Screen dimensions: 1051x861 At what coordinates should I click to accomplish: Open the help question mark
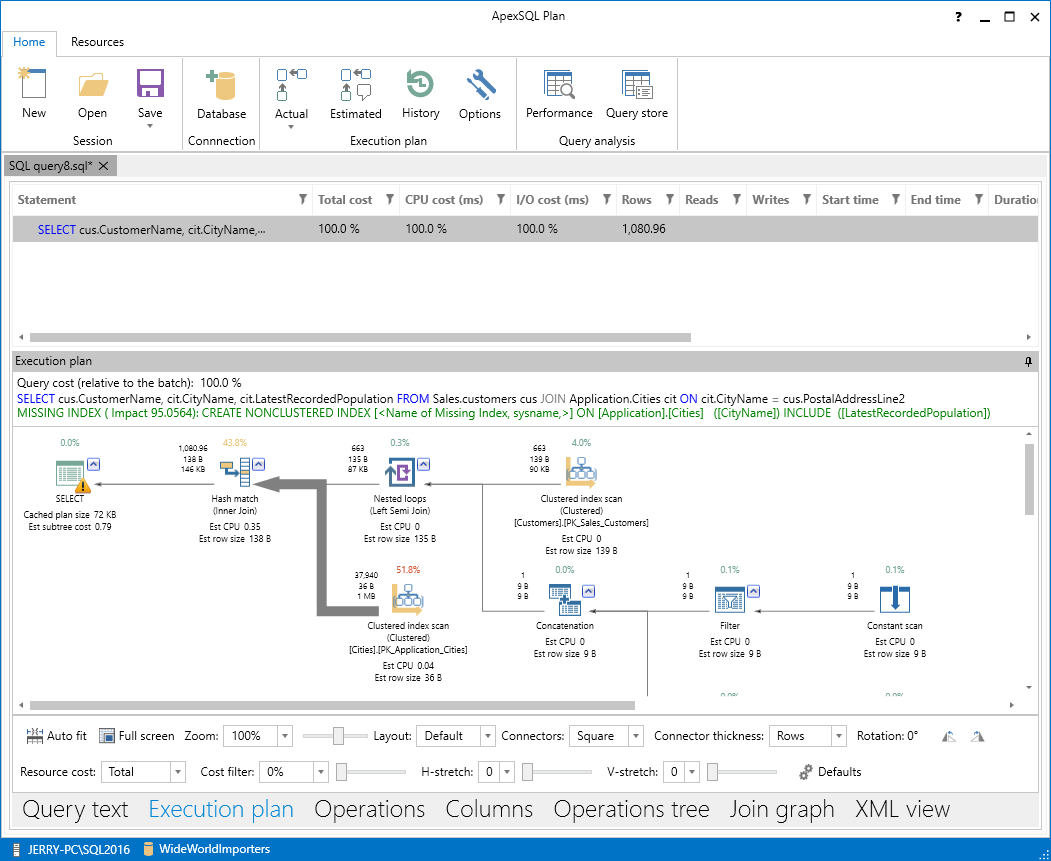tap(959, 17)
